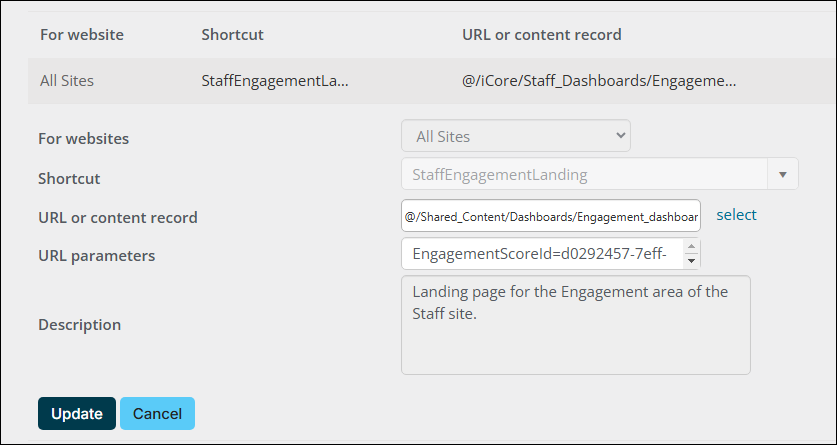
Task: Click inside the URL parameters text box
Action: (x=542, y=254)
